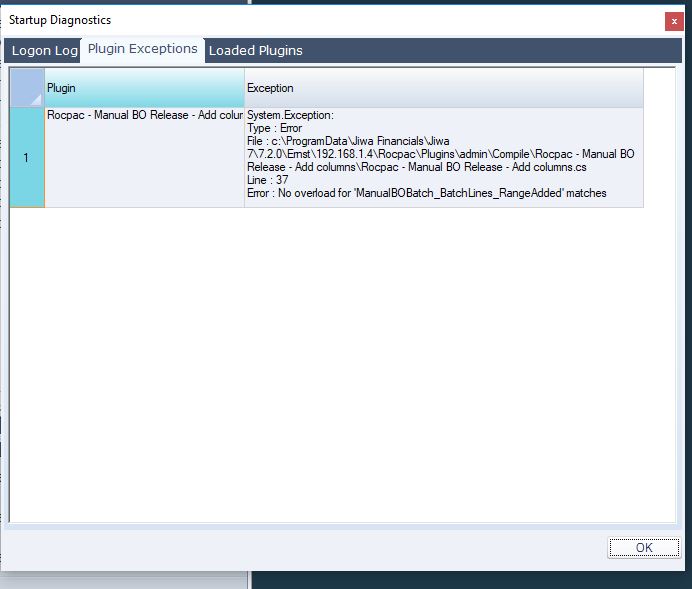The height and width of the screenshot is (589, 692).
Task: Click the Startup Diagnostics title bar
Action: (x=300, y=20)
